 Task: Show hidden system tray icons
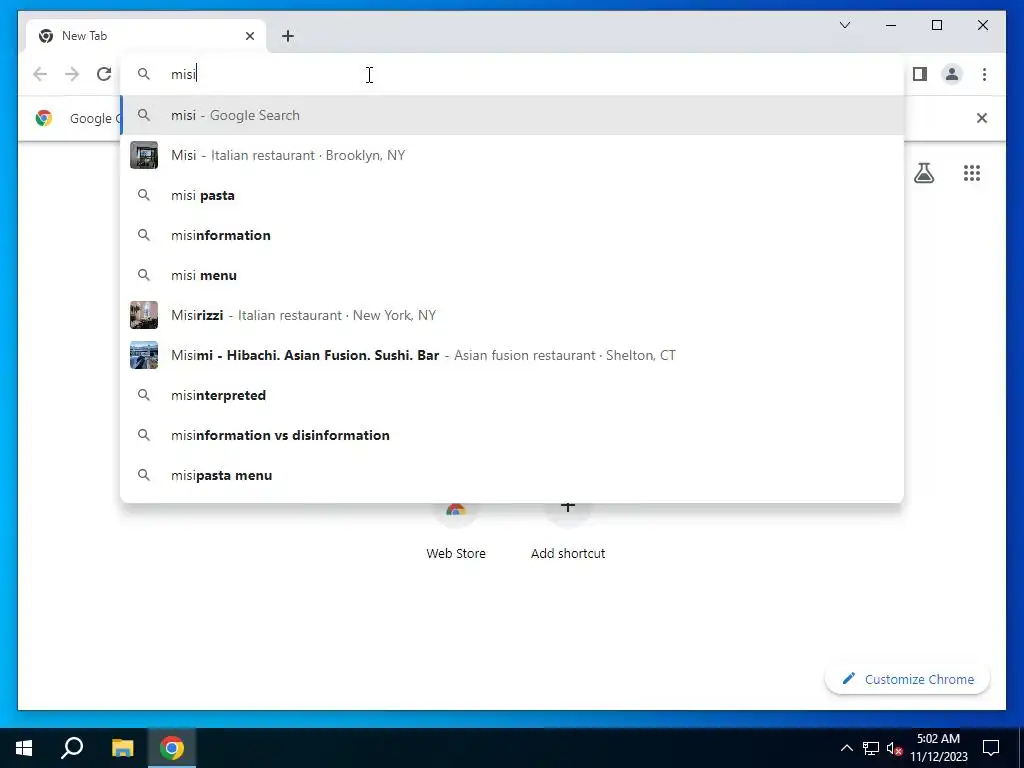tap(846, 748)
